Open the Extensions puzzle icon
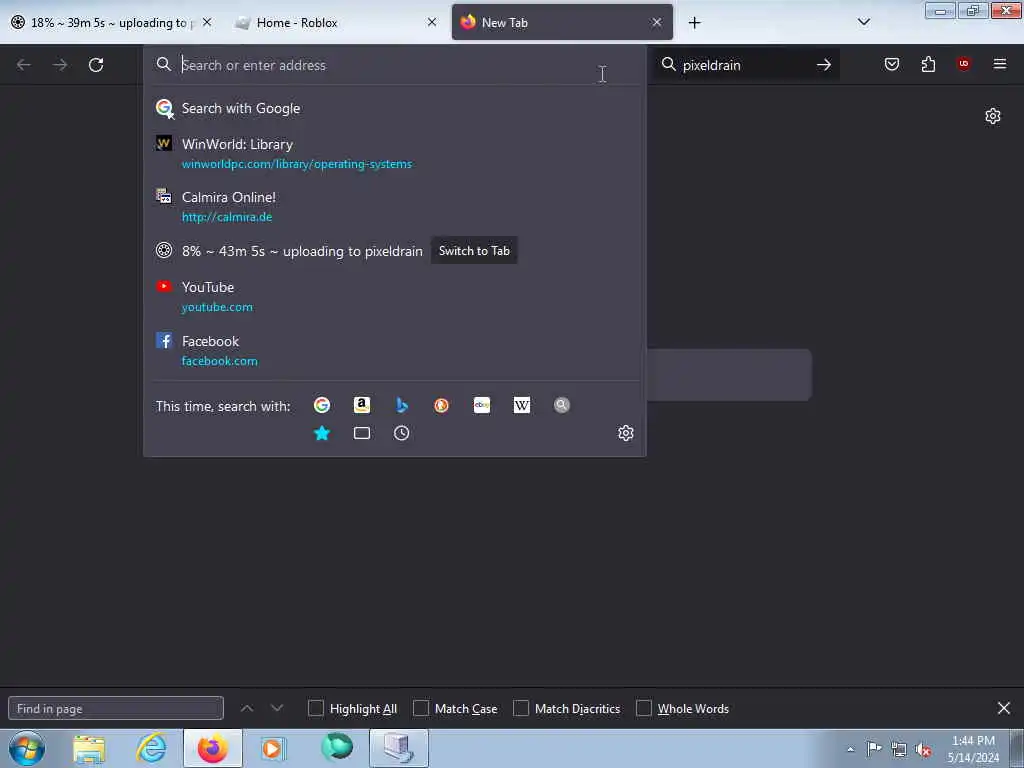The width and height of the screenshot is (1024, 768). (x=928, y=64)
